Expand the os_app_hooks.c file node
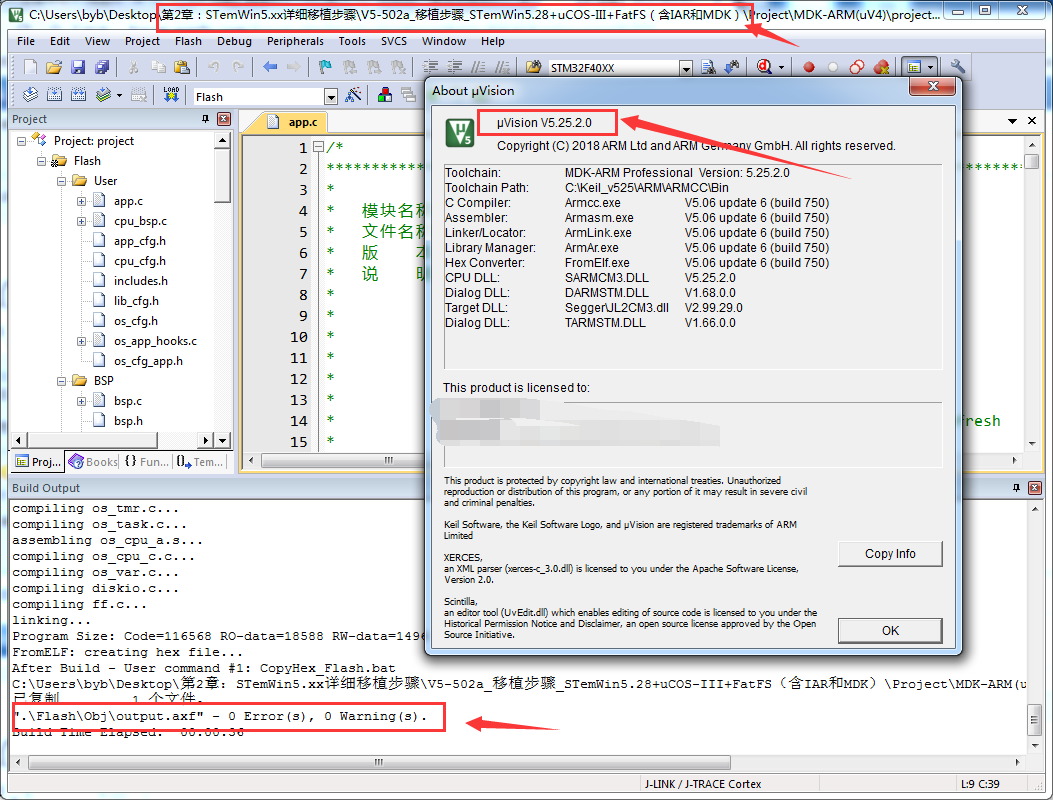The width and height of the screenshot is (1053, 800). (81, 341)
